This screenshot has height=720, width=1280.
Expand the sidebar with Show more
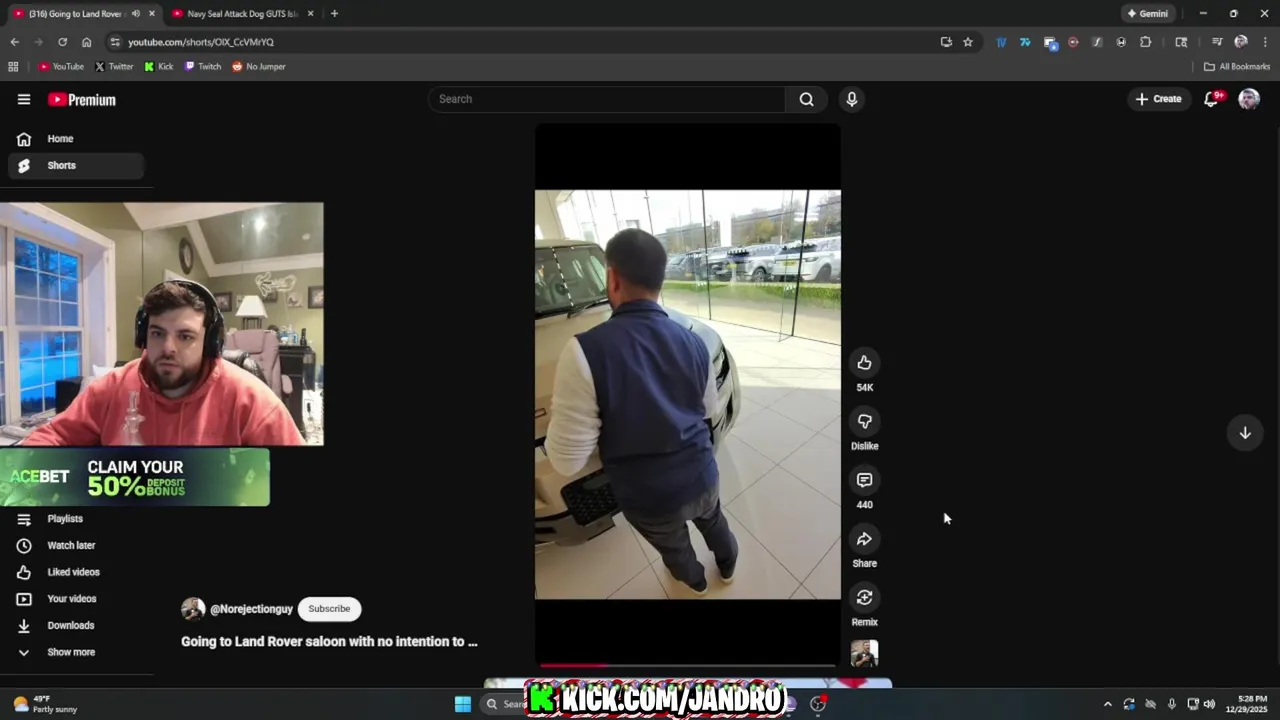coord(70,652)
